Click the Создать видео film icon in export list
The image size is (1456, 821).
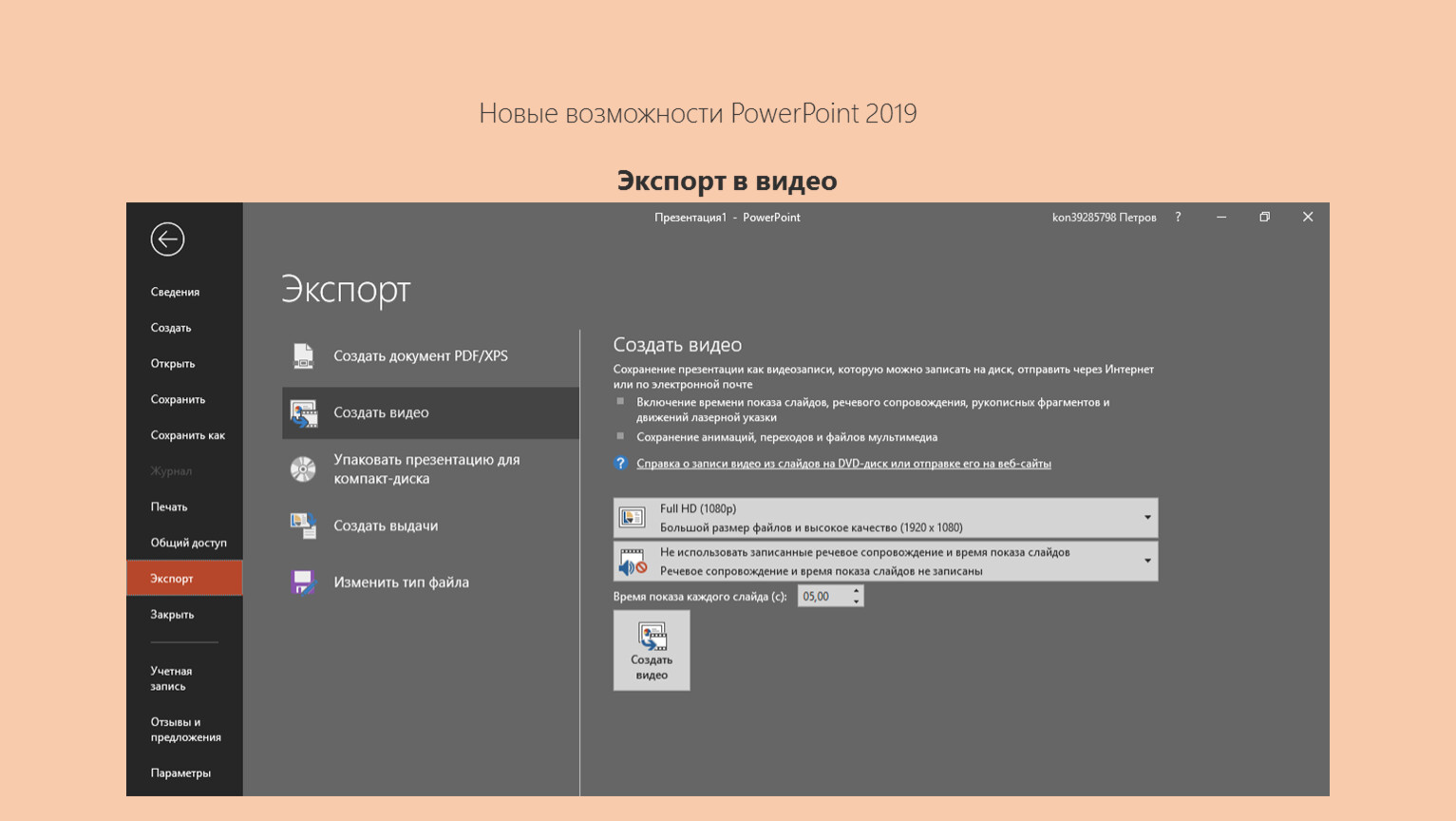pyautogui.click(x=303, y=413)
